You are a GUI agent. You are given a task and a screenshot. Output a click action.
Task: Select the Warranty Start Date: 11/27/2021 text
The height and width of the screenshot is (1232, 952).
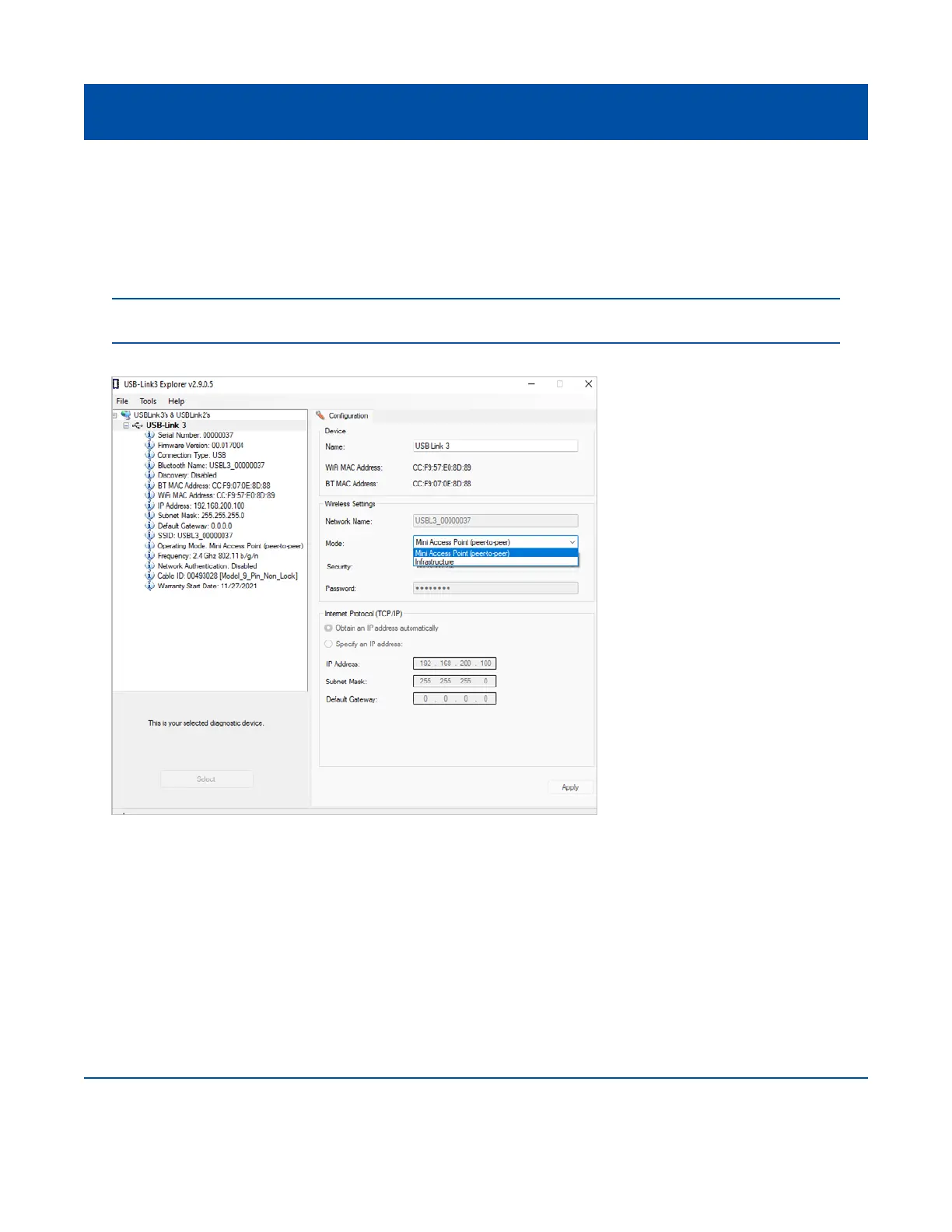click(207, 586)
